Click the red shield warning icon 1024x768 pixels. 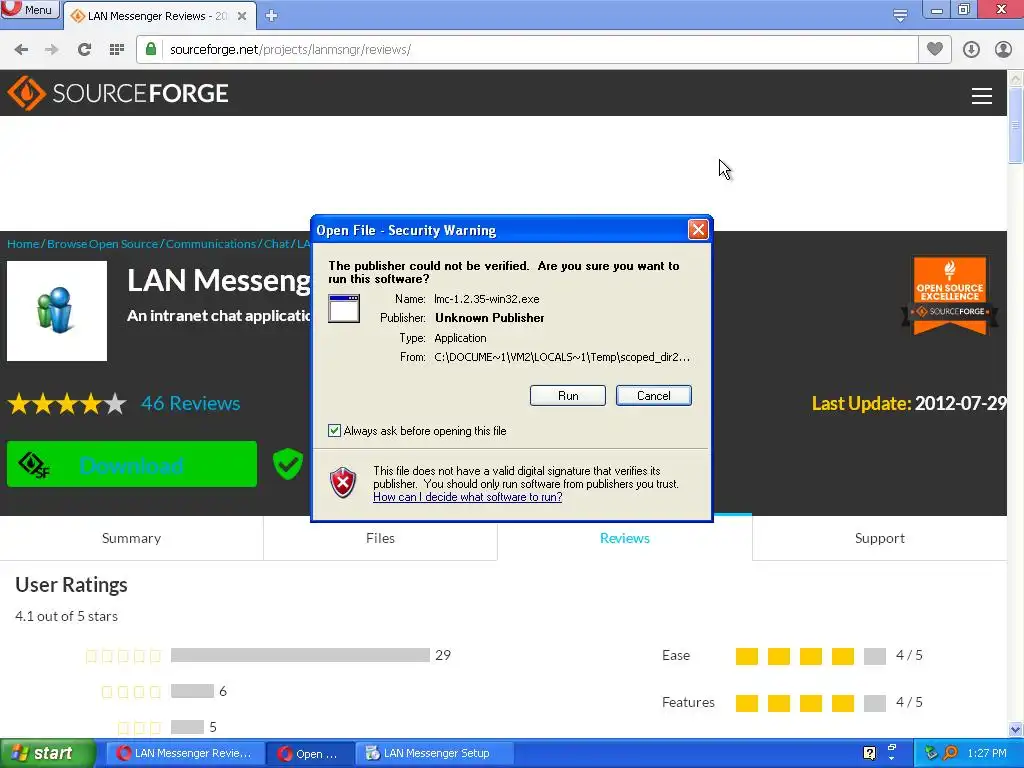[x=343, y=483]
